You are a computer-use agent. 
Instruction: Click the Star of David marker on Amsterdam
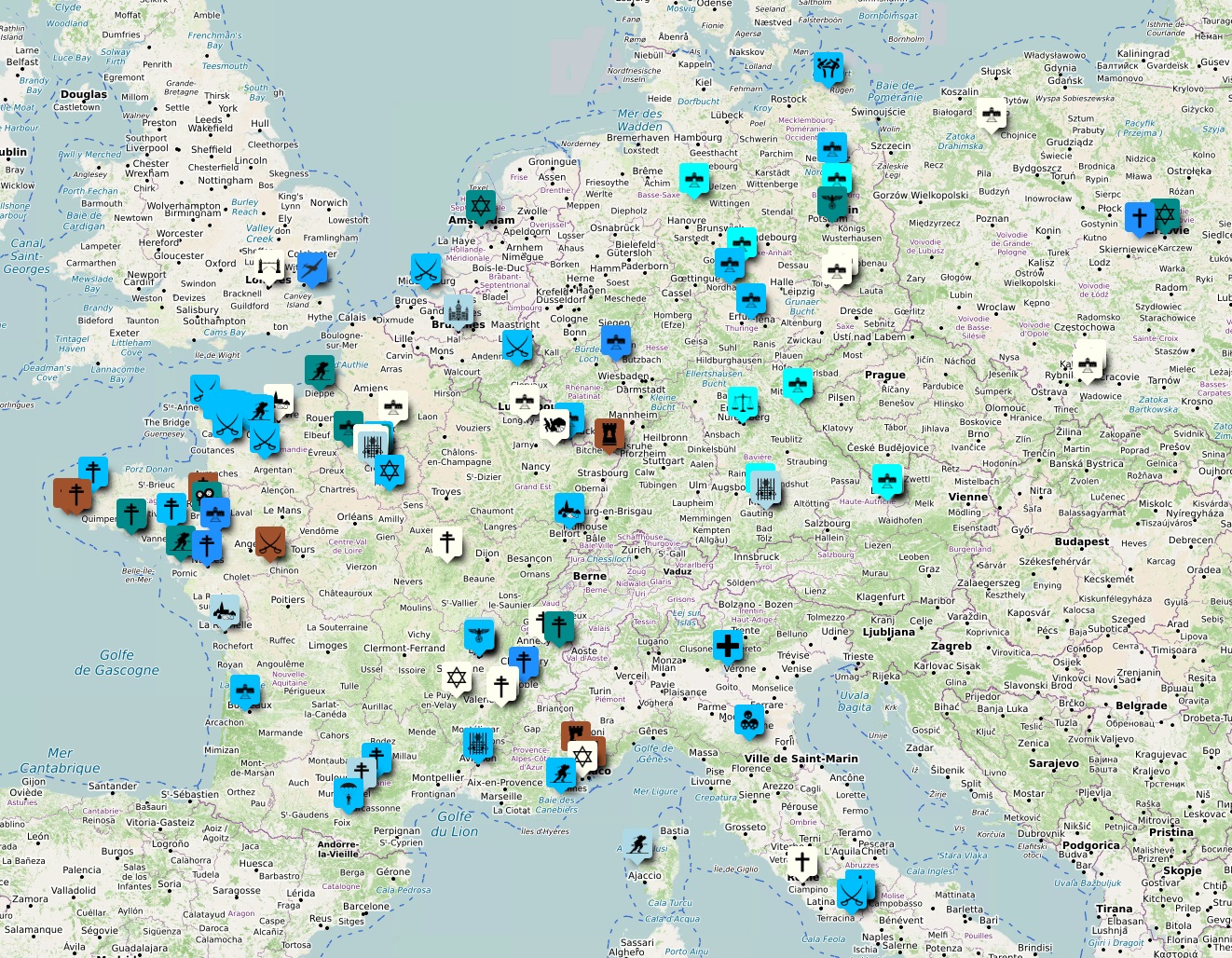481,205
